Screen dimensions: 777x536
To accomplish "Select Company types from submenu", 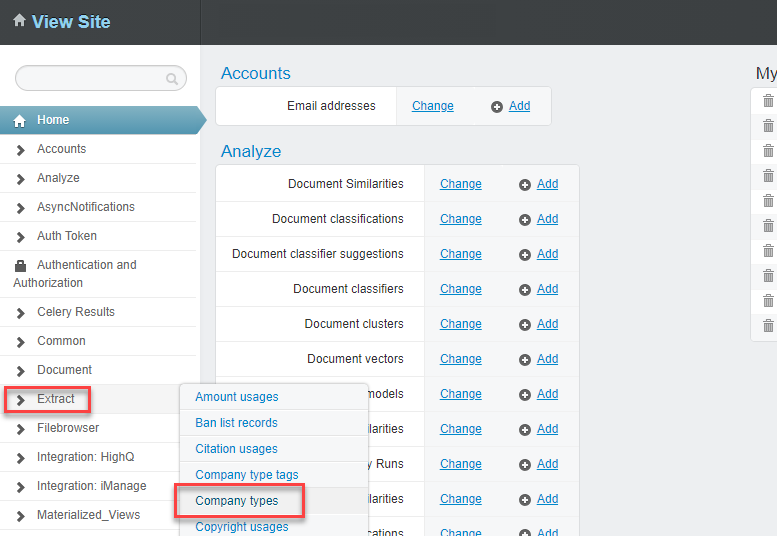I will click(x=237, y=501).
